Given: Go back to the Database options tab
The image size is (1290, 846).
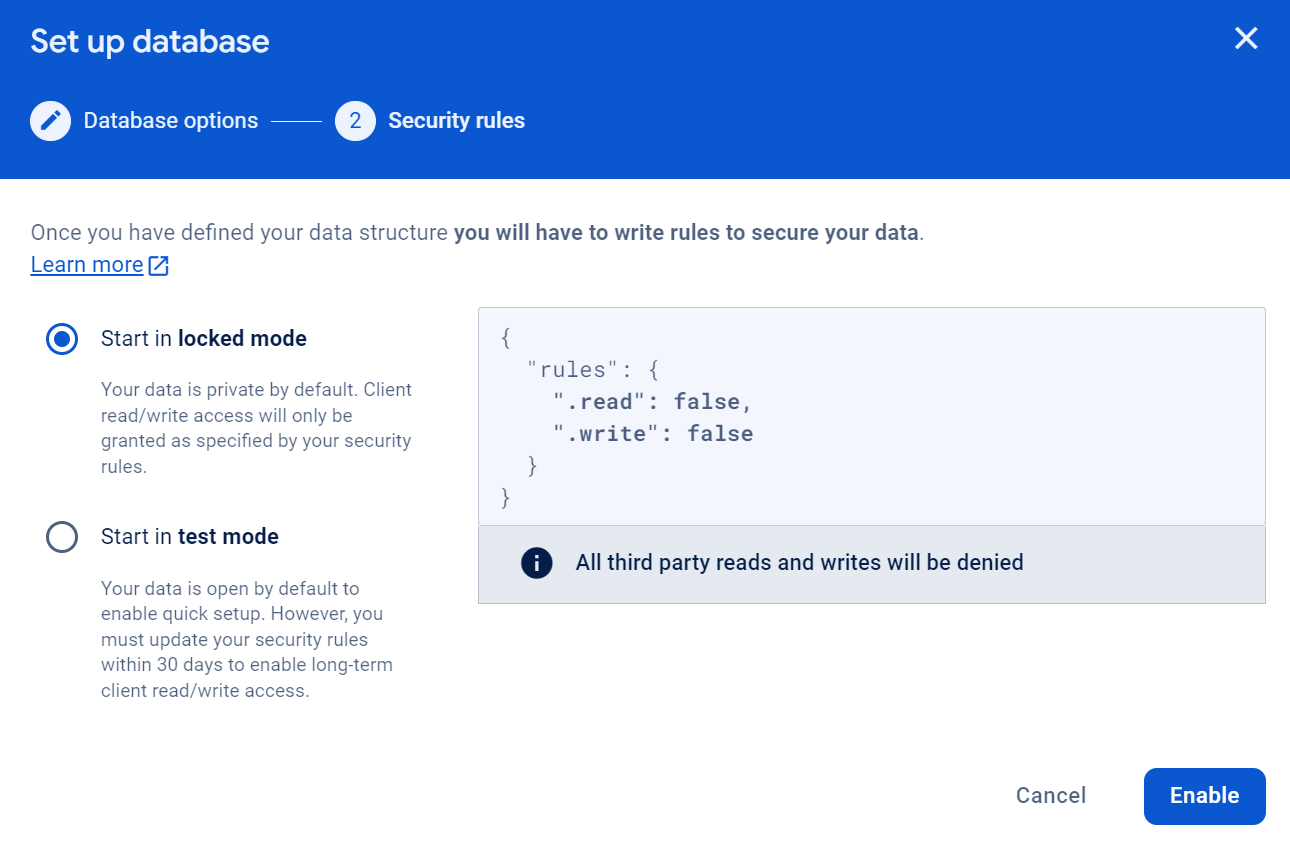Looking at the screenshot, I should pos(170,120).
